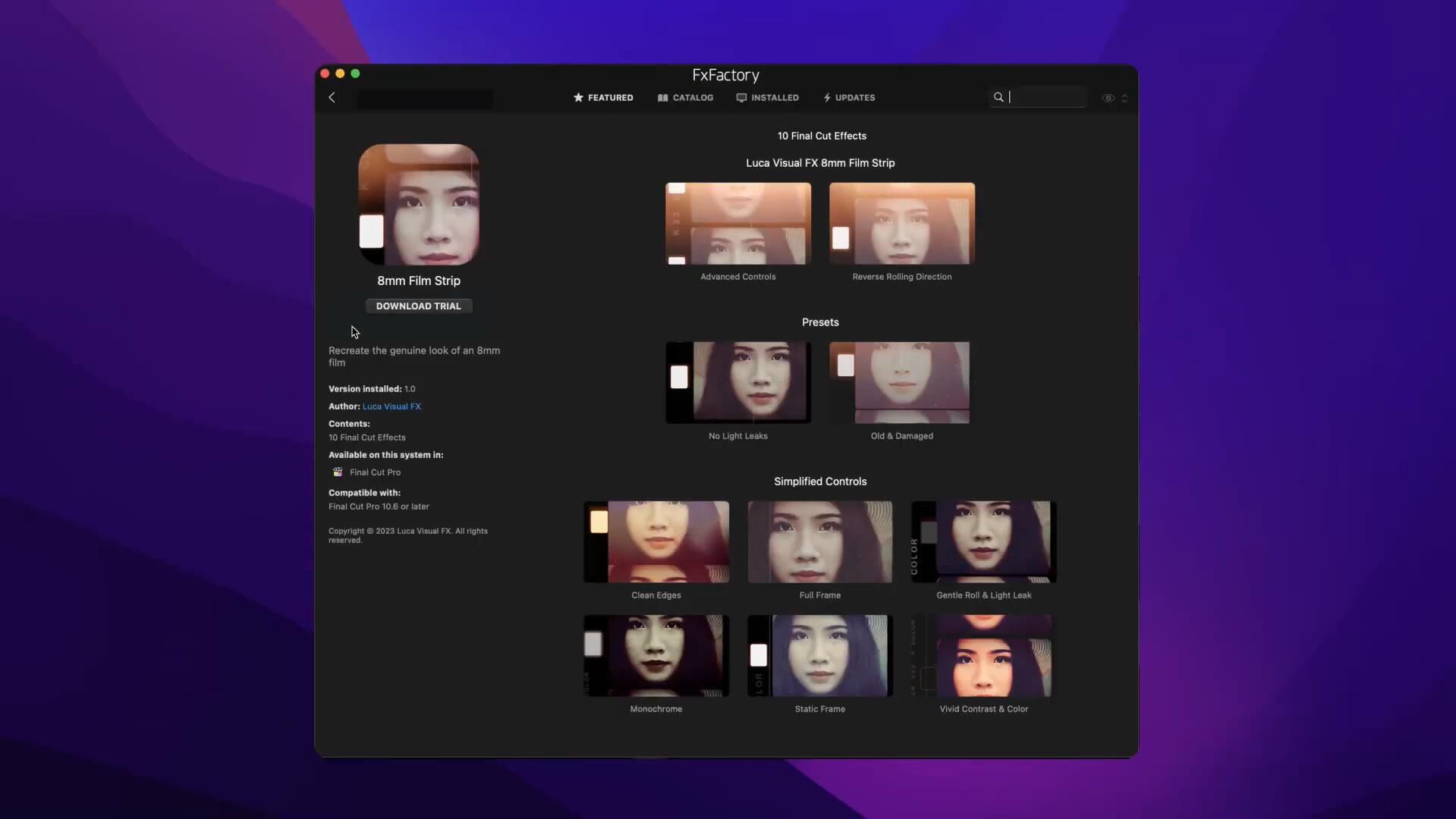Viewport: 1456px width, 819px height.
Task: Click the "8mm Film Strip" product title
Action: 419,281
